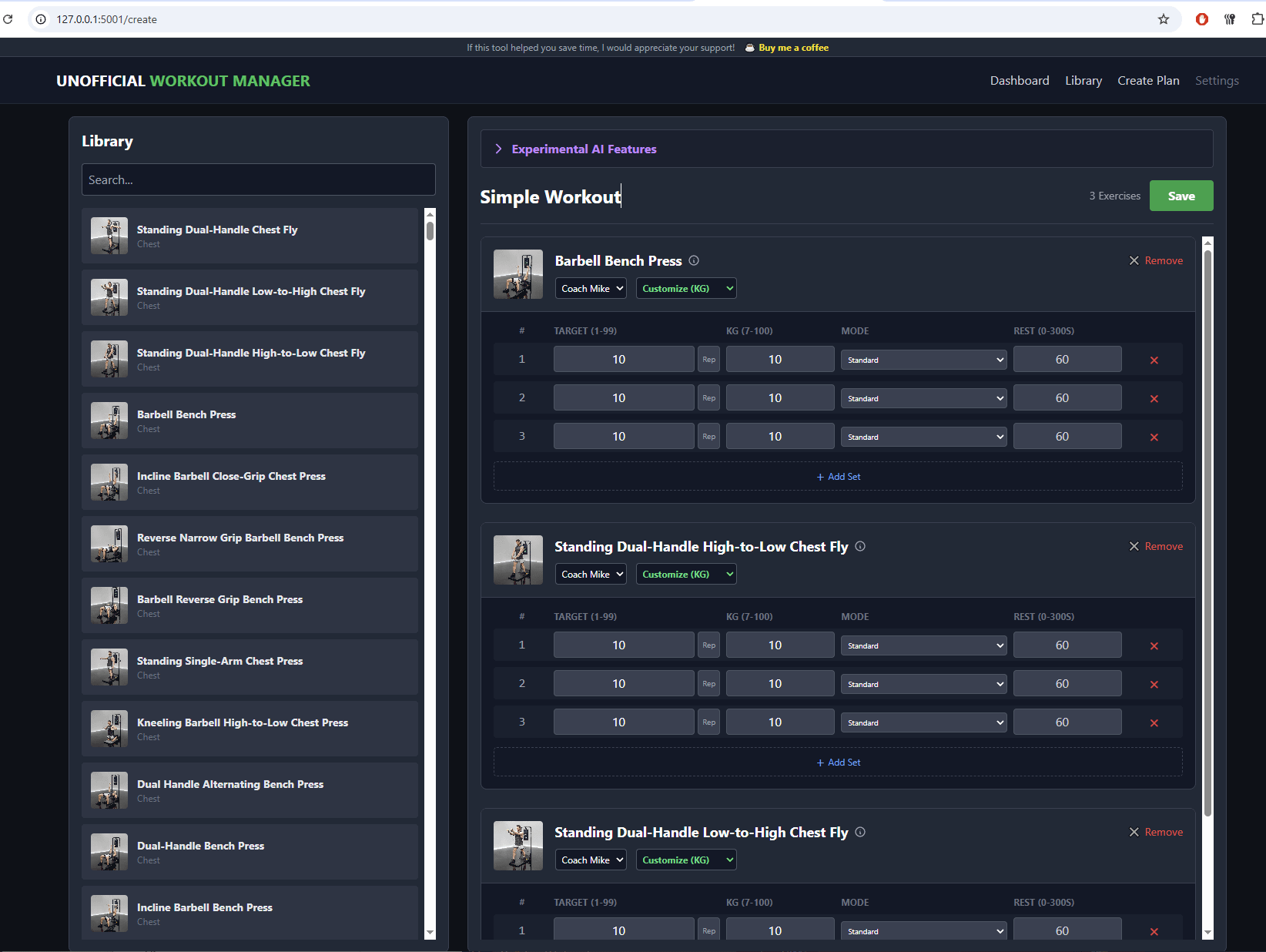
Task: Focus the Library search field
Action: tap(258, 179)
